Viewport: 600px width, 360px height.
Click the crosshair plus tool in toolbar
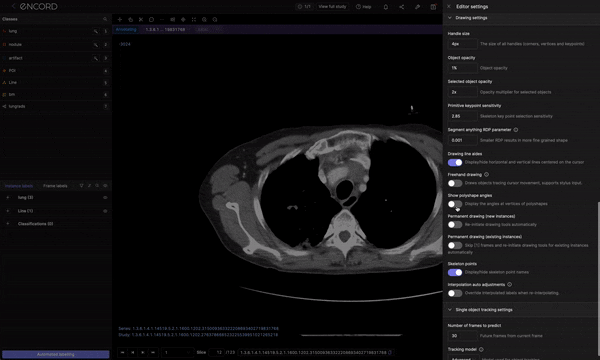coord(120,20)
